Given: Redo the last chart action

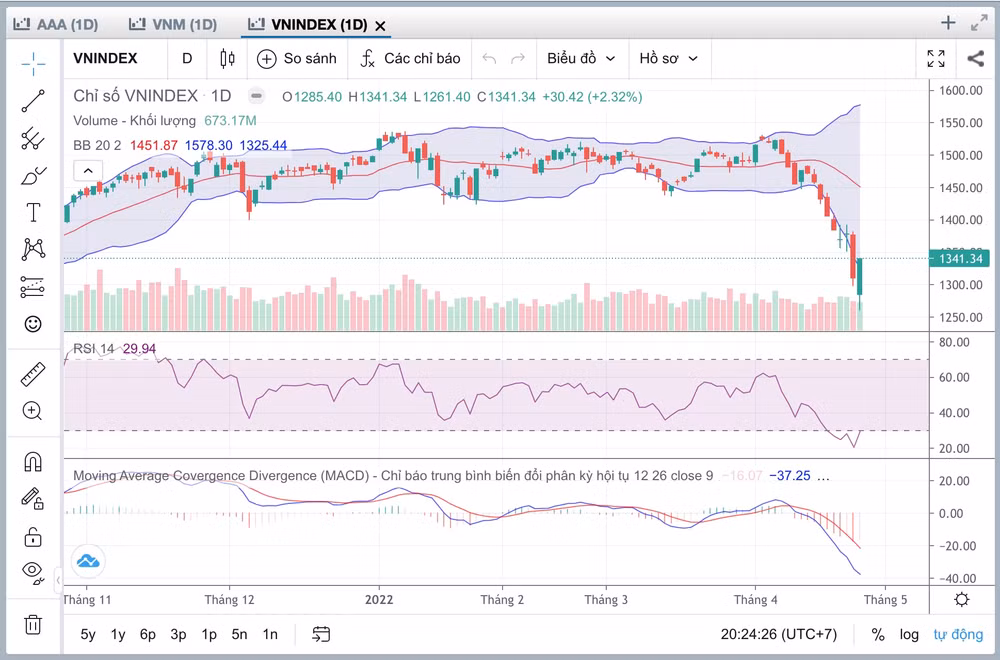Looking at the screenshot, I should (518, 59).
